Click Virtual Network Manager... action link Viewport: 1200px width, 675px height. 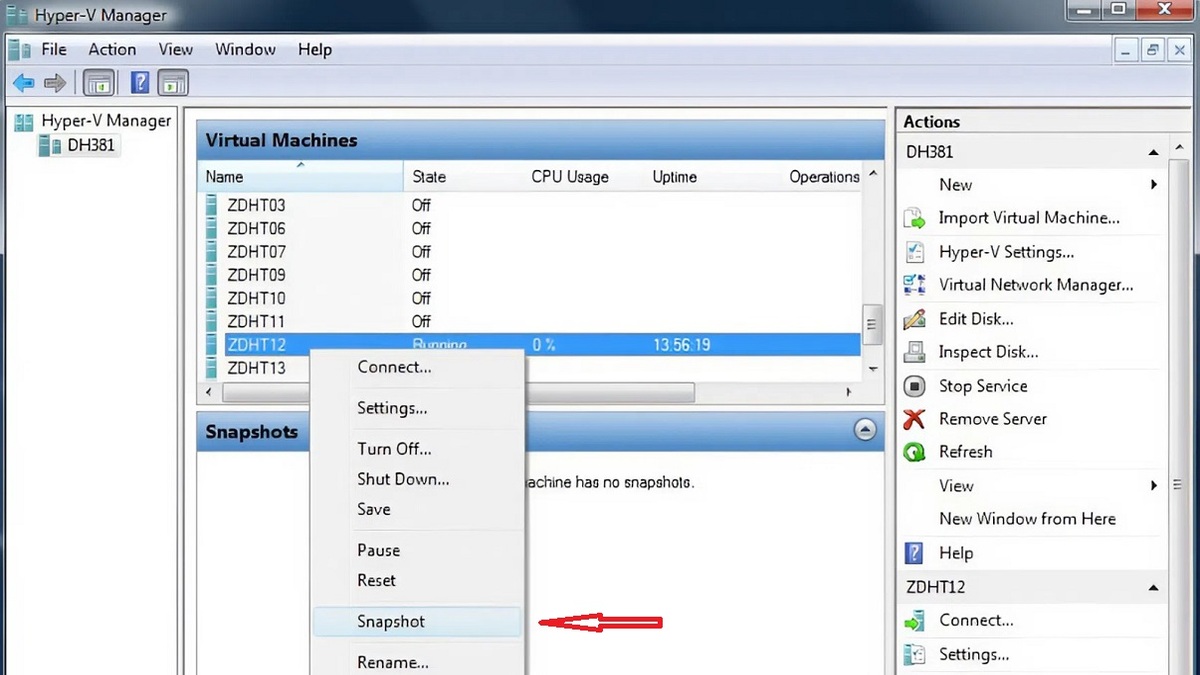(1036, 285)
